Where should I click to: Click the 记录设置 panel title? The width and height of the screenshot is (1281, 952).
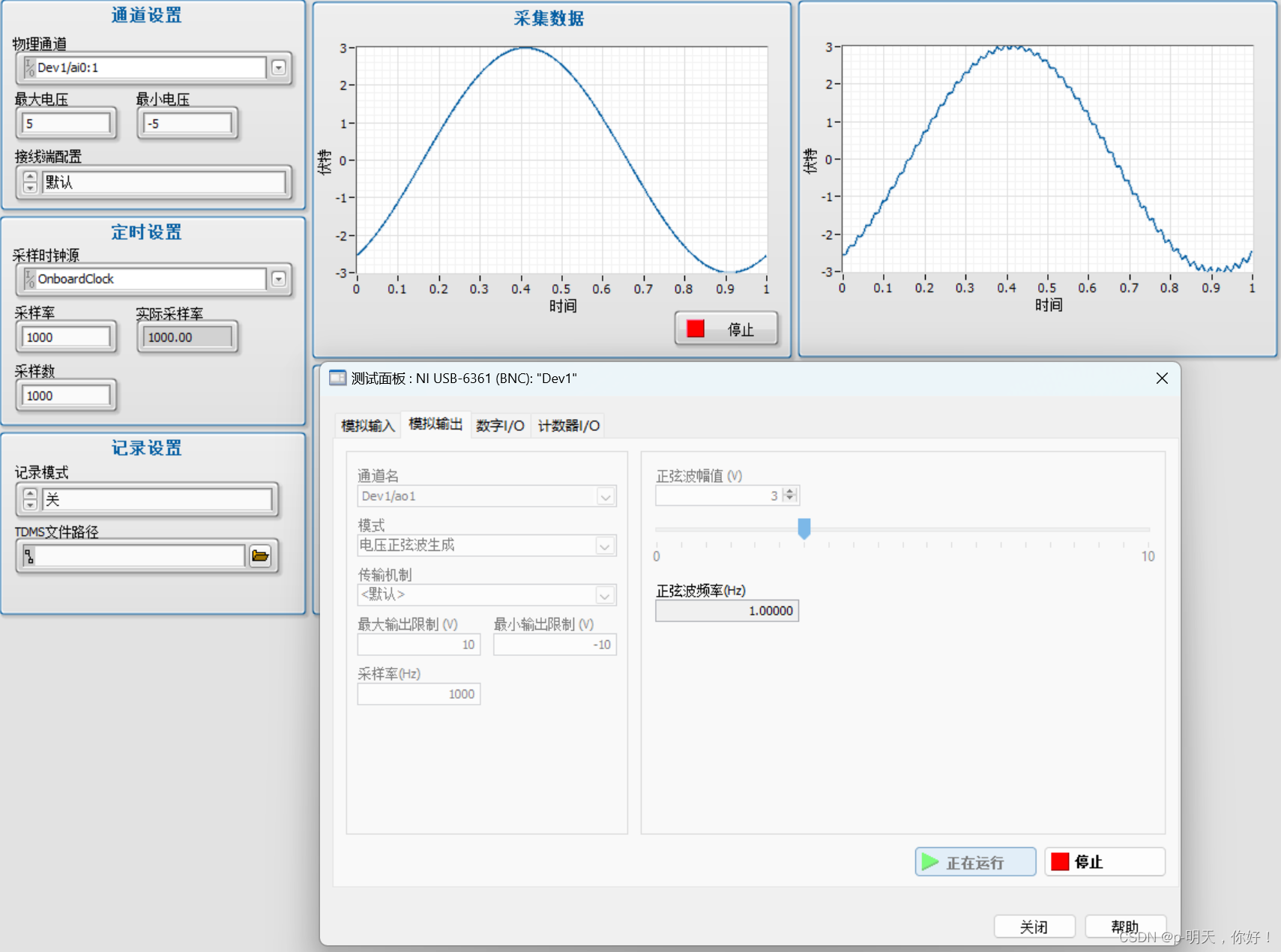[x=147, y=448]
